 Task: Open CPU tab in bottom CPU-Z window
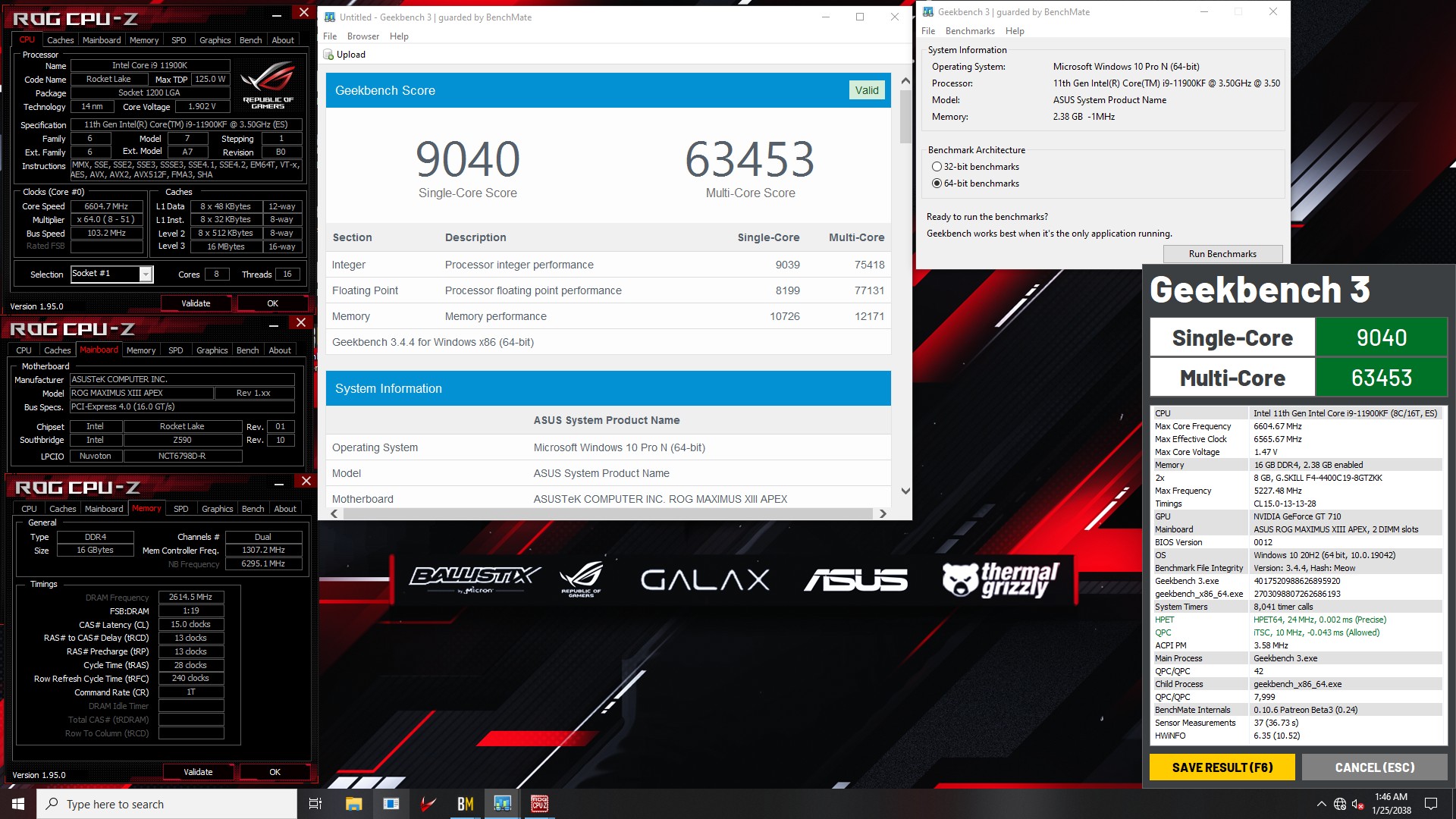pos(29,509)
